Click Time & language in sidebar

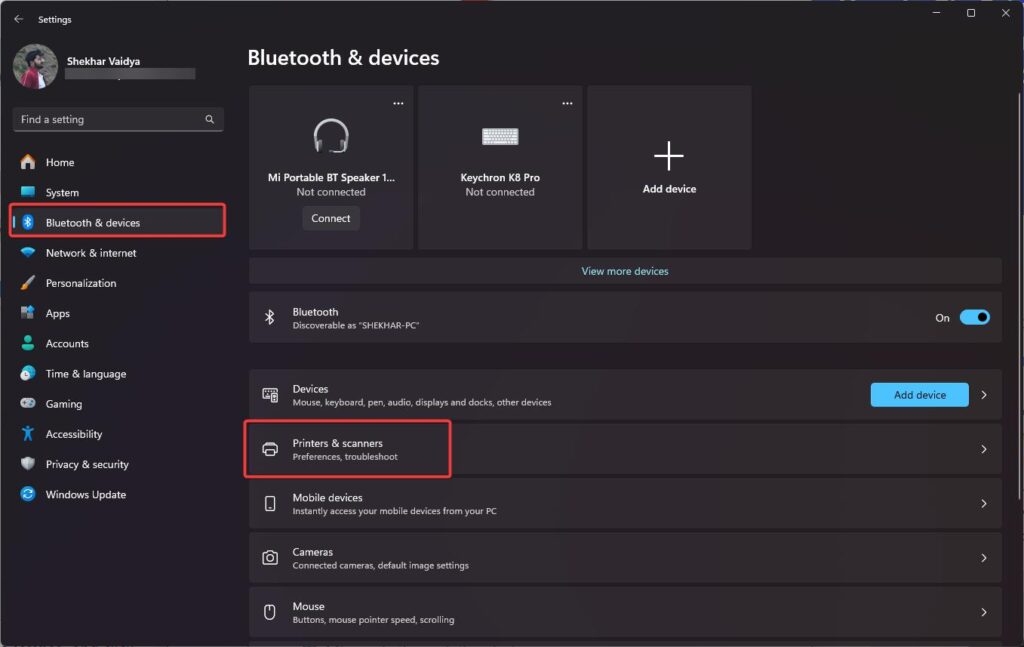118,373
